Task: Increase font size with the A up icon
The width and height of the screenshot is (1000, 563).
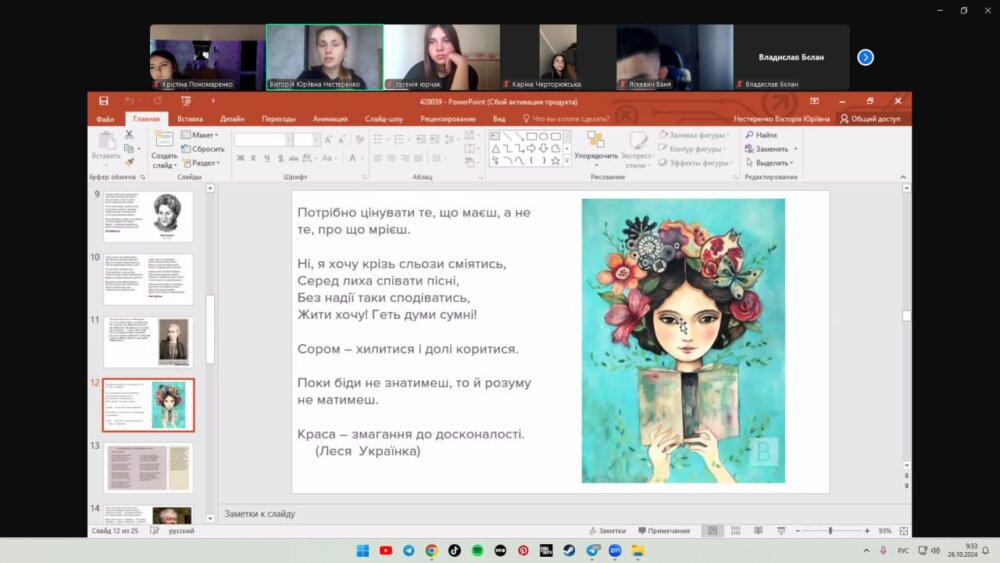Action: (x=328, y=140)
